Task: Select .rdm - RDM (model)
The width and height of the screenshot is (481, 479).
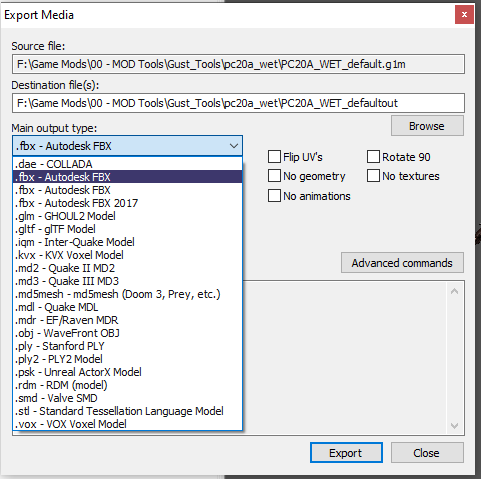Action: [127, 385]
